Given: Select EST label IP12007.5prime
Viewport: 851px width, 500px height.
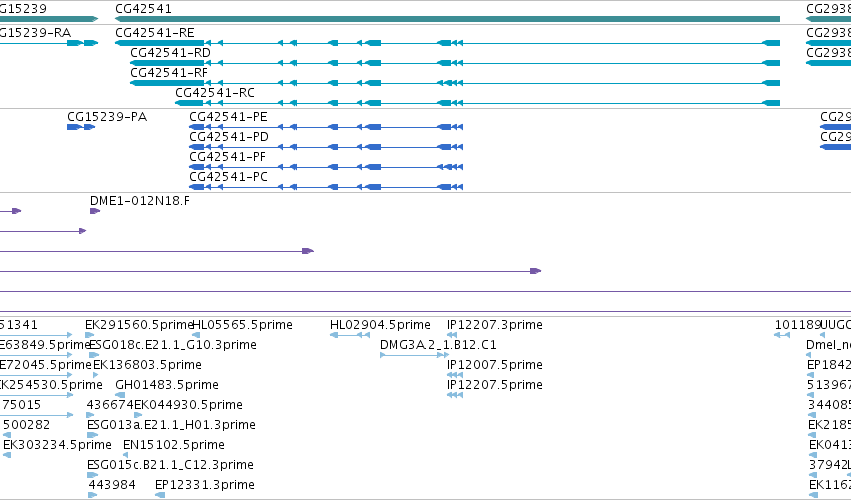Looking at the screenshot, I should pyautogui.click(x=495, y=365).
